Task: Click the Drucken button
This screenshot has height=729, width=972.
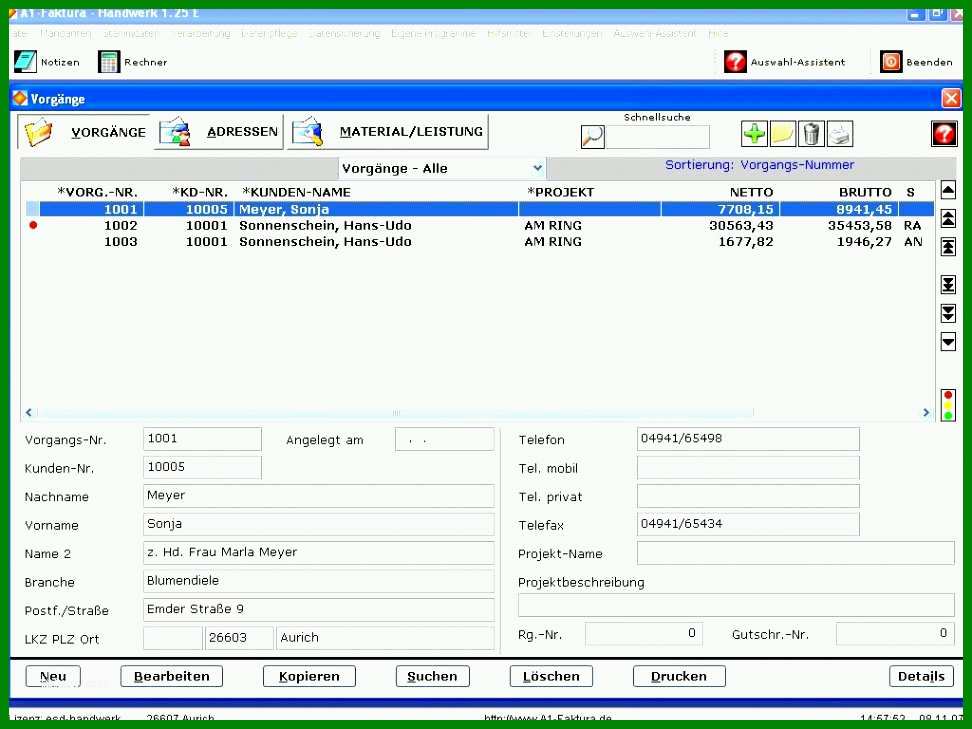Action: coord(679,676)
